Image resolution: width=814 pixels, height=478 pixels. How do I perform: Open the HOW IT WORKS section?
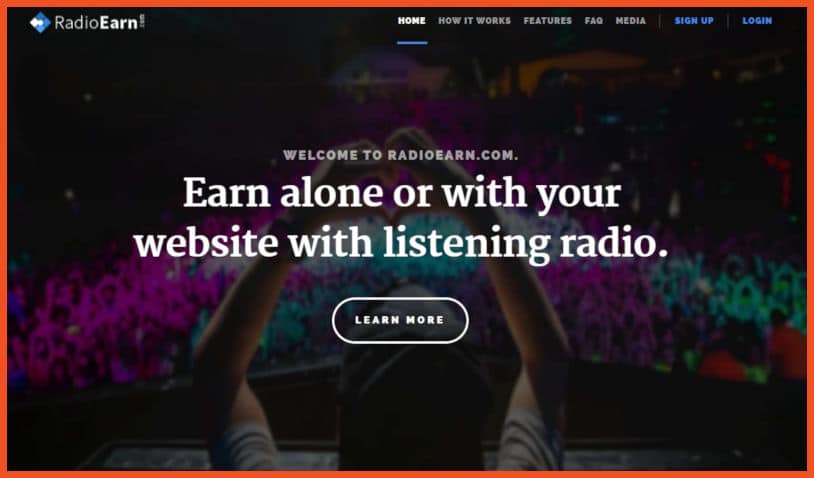pos(474,21)
